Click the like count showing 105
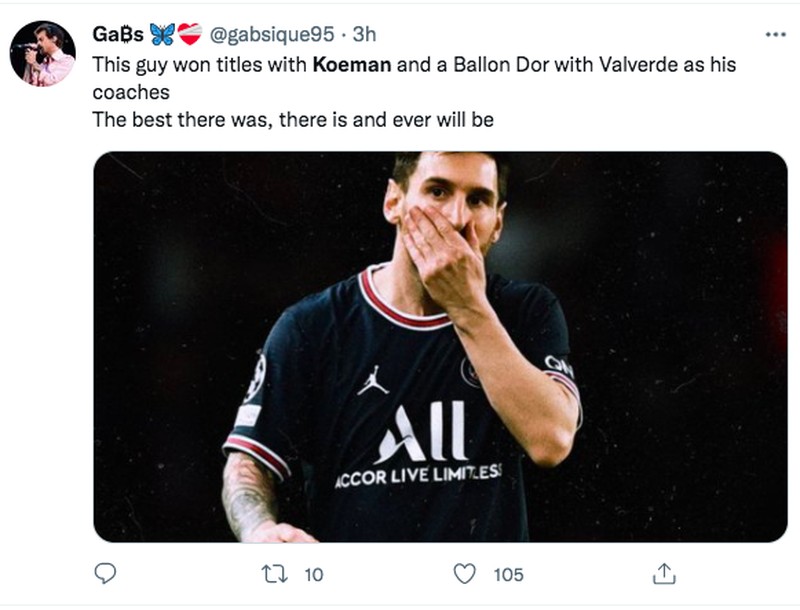 tap(507, 572)
